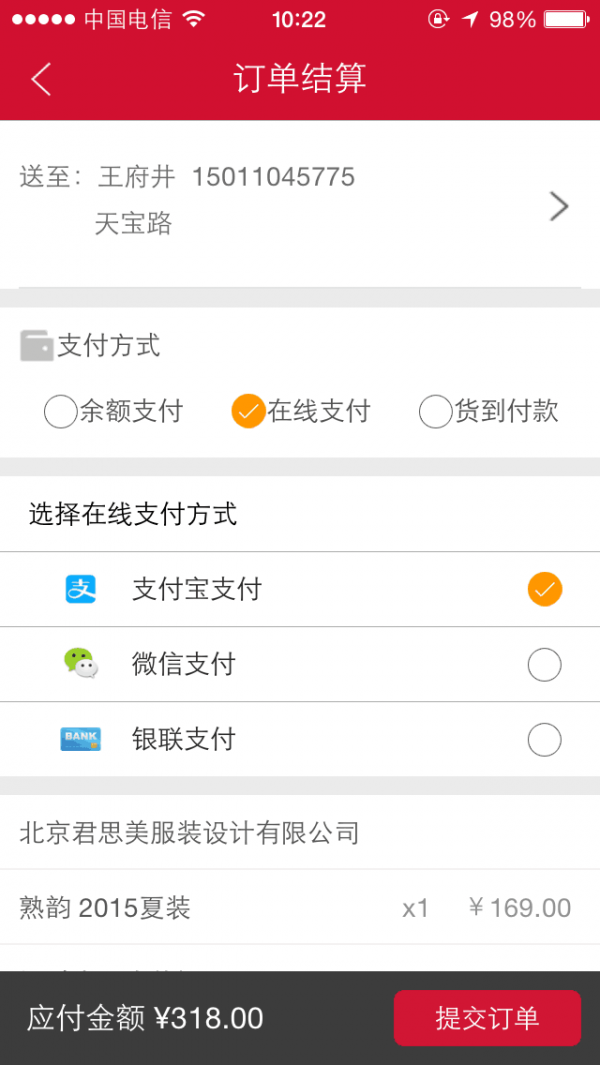Viewport: 600px width, 1065px height.
Task: Click the wallet icon beside 支付方式
Action: click(x=36, y=346)
